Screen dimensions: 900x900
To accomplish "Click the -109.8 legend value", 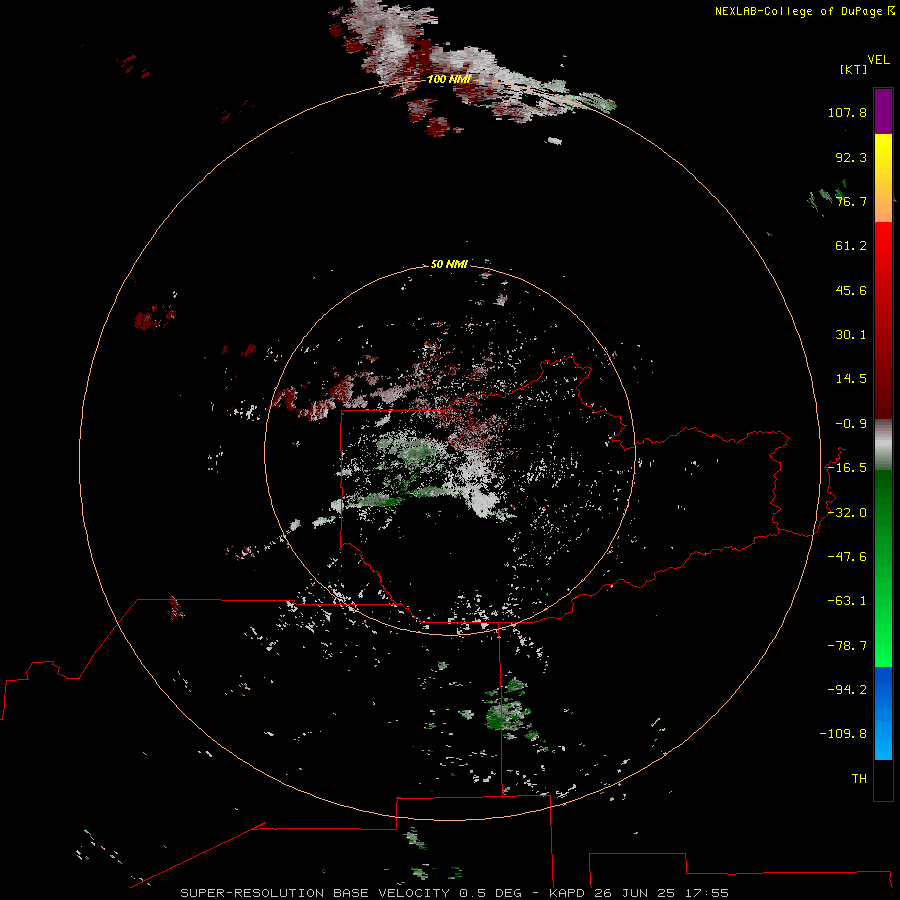I will 843,734.
